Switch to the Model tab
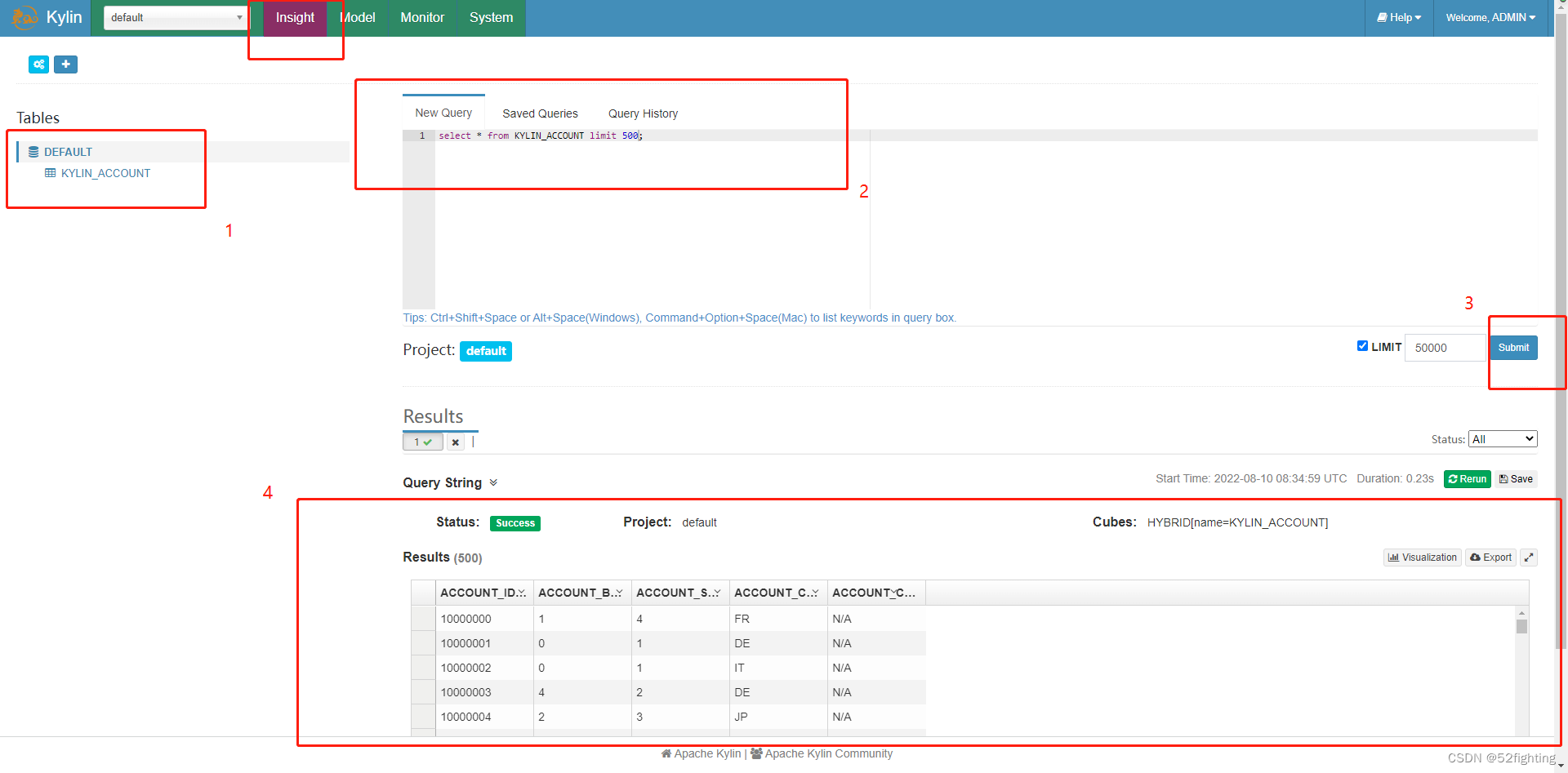The image size is (1568, 773). click(x=358, y=18)
